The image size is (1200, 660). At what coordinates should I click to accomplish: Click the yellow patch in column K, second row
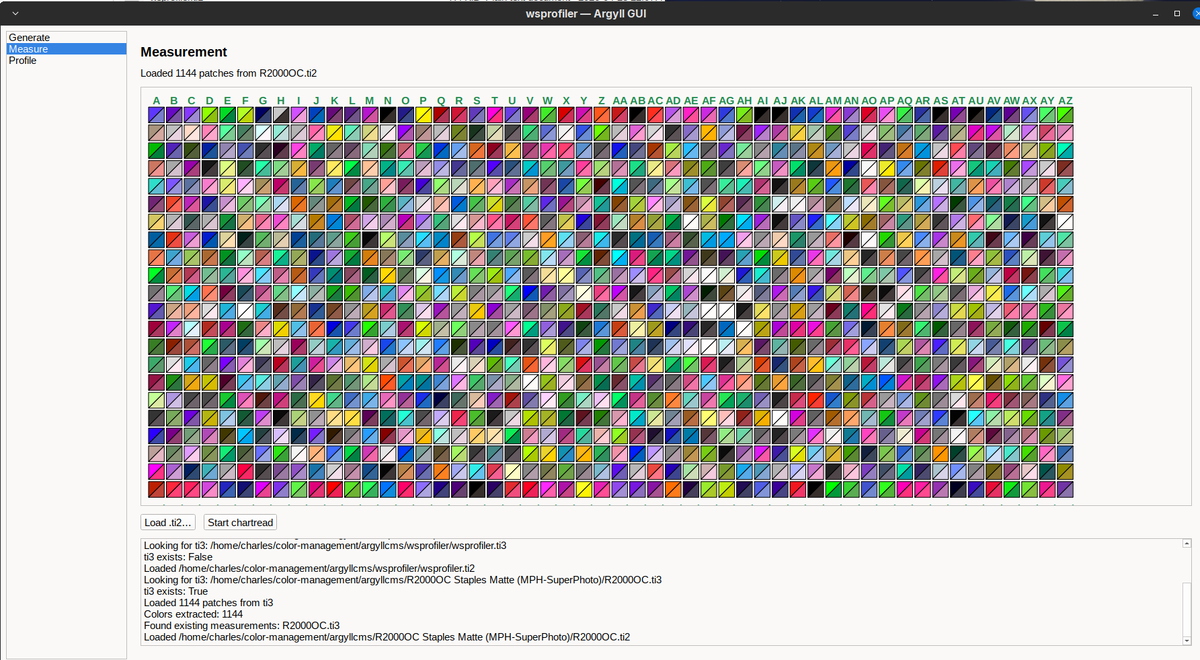(x=335, y=132)
